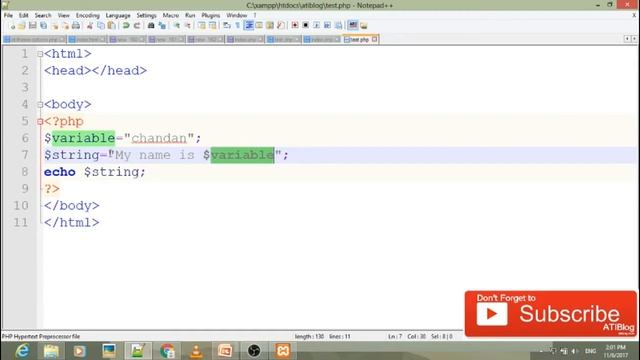The width and height of the screenshot is (640, 360).
Task: Click Run macro multiple times icon
Action: (327, 25)
